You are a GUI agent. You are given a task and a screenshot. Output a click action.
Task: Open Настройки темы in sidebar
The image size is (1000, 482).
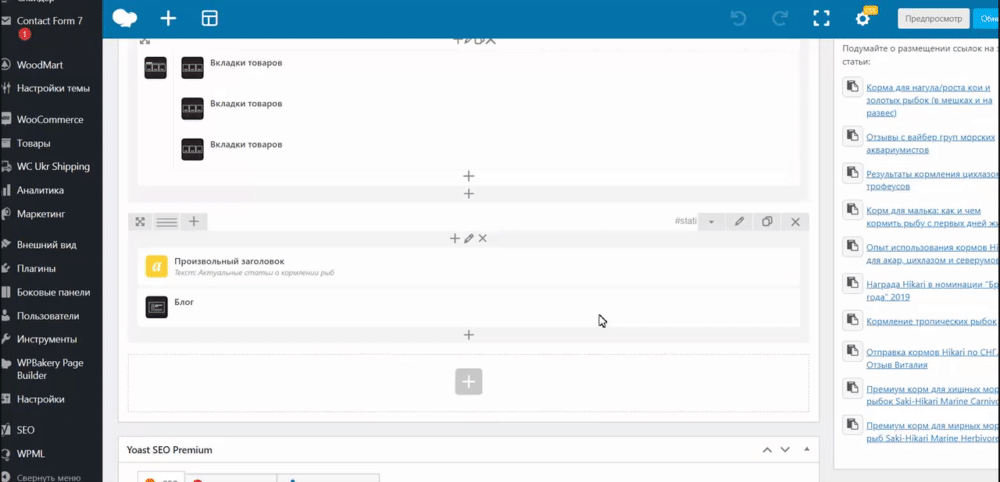point(51,88)
